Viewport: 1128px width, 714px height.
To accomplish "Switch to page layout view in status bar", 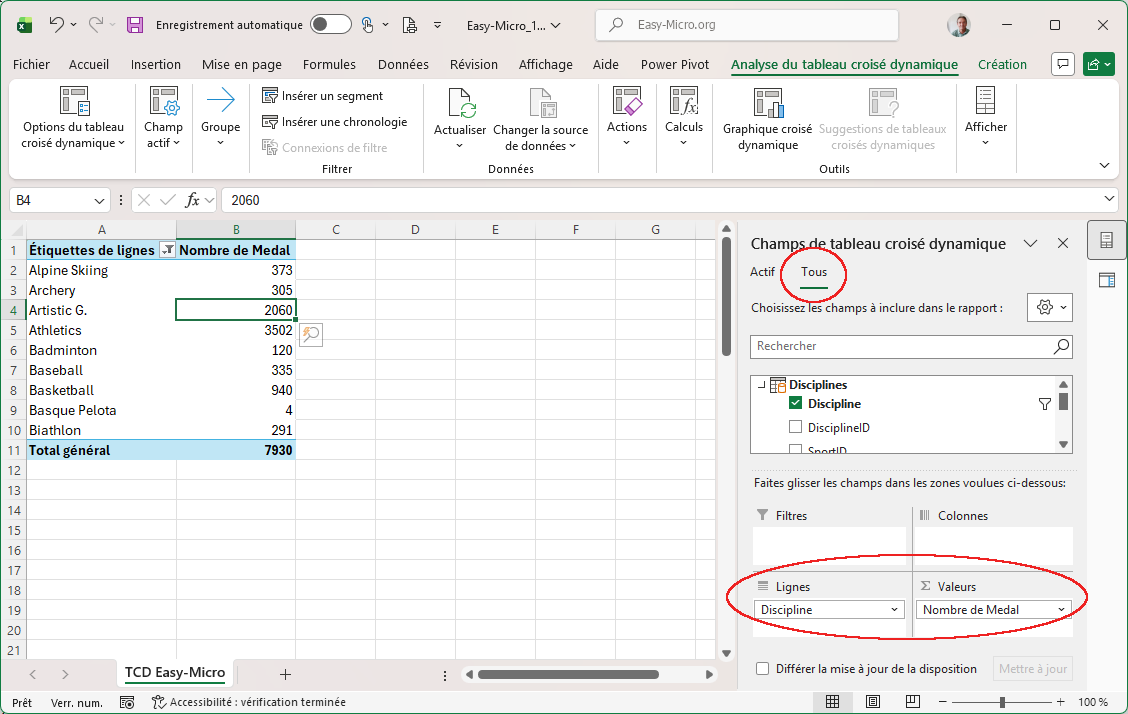I will (872, 702).
